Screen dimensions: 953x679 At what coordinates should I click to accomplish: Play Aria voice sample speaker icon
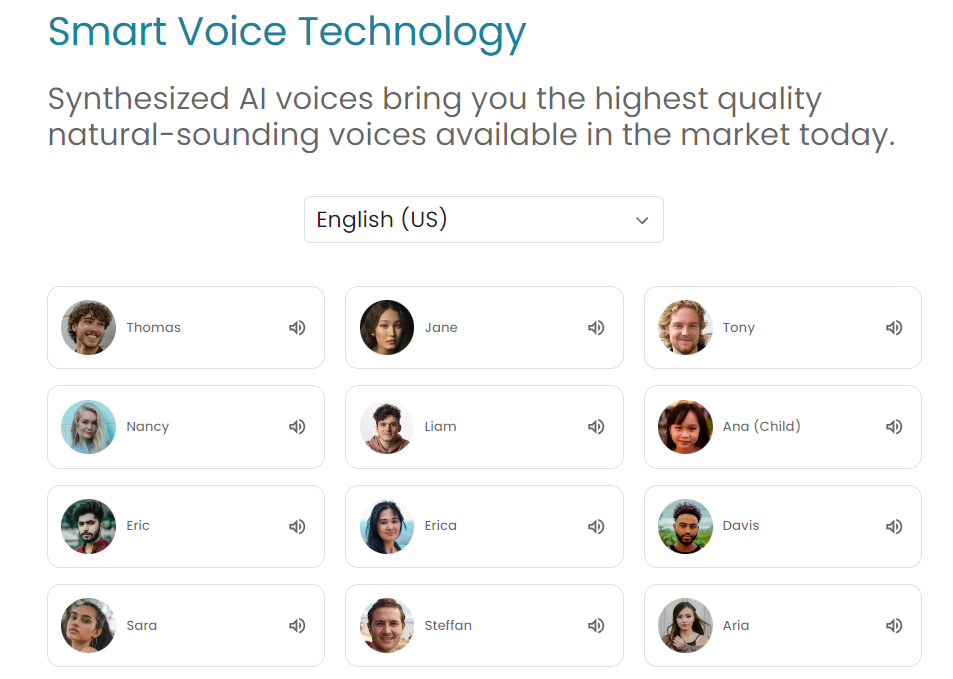click(893, 626)
